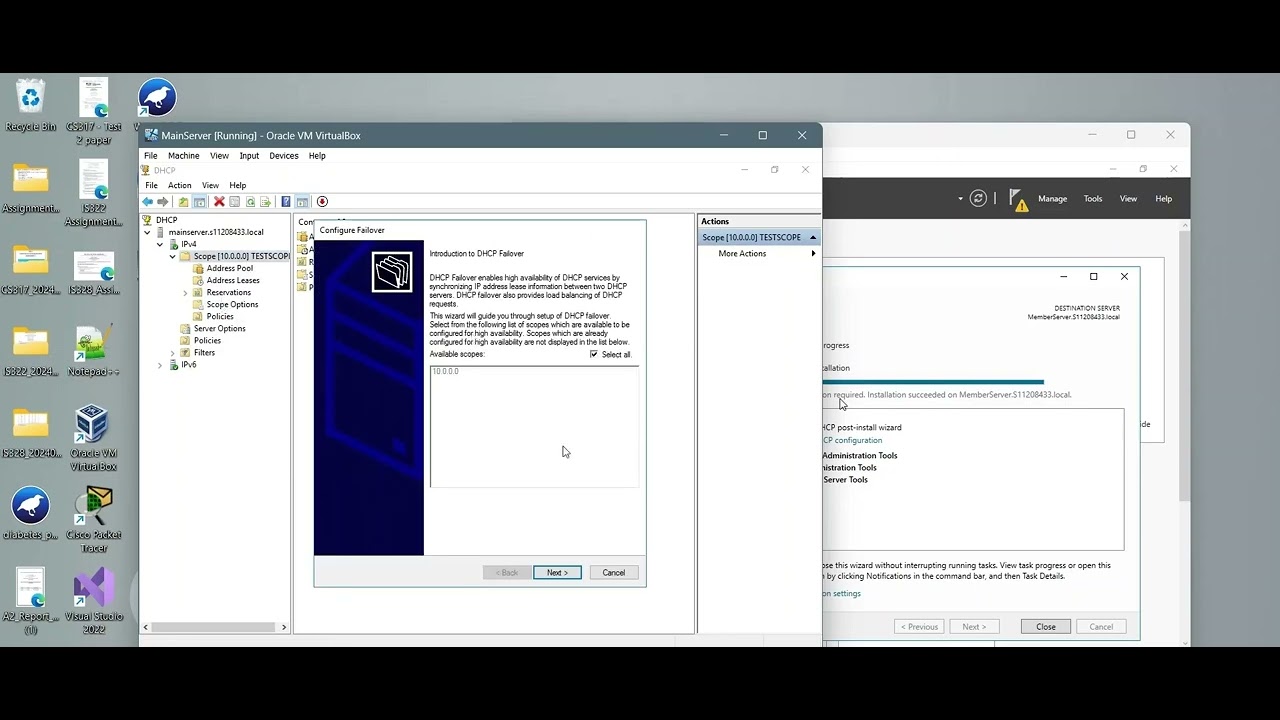Click the Back arrow in the DHCP toolbar
The height and width of the screenshot is (720, 1280).
(147, 202)
